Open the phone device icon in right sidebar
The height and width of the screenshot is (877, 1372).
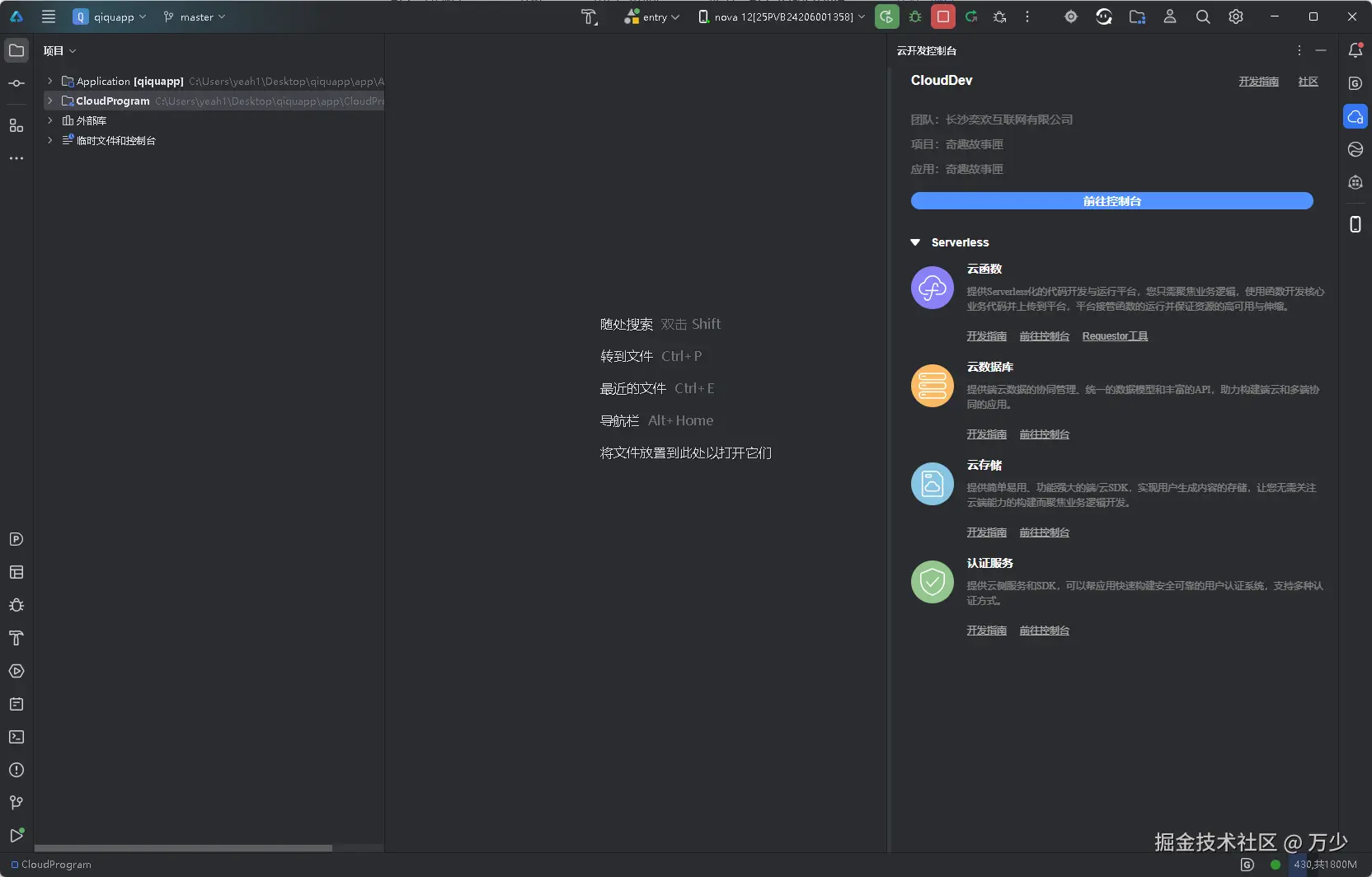1356,224
